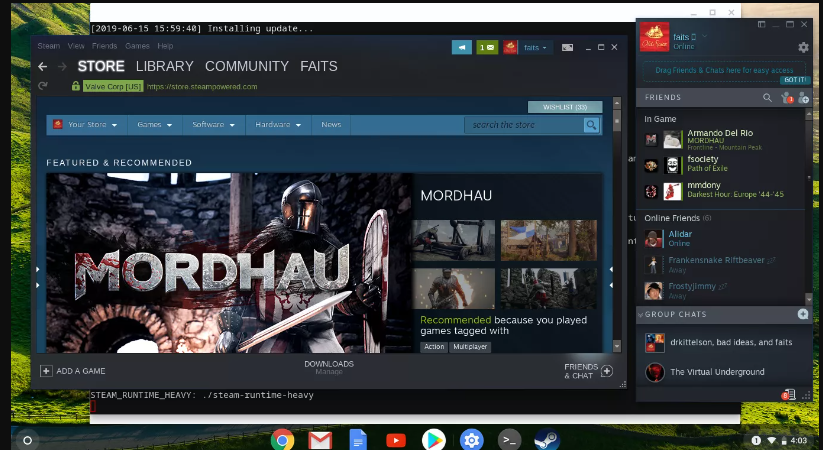Open DOWNLOADS Manage at the bottom

click(x=329, y=368)
